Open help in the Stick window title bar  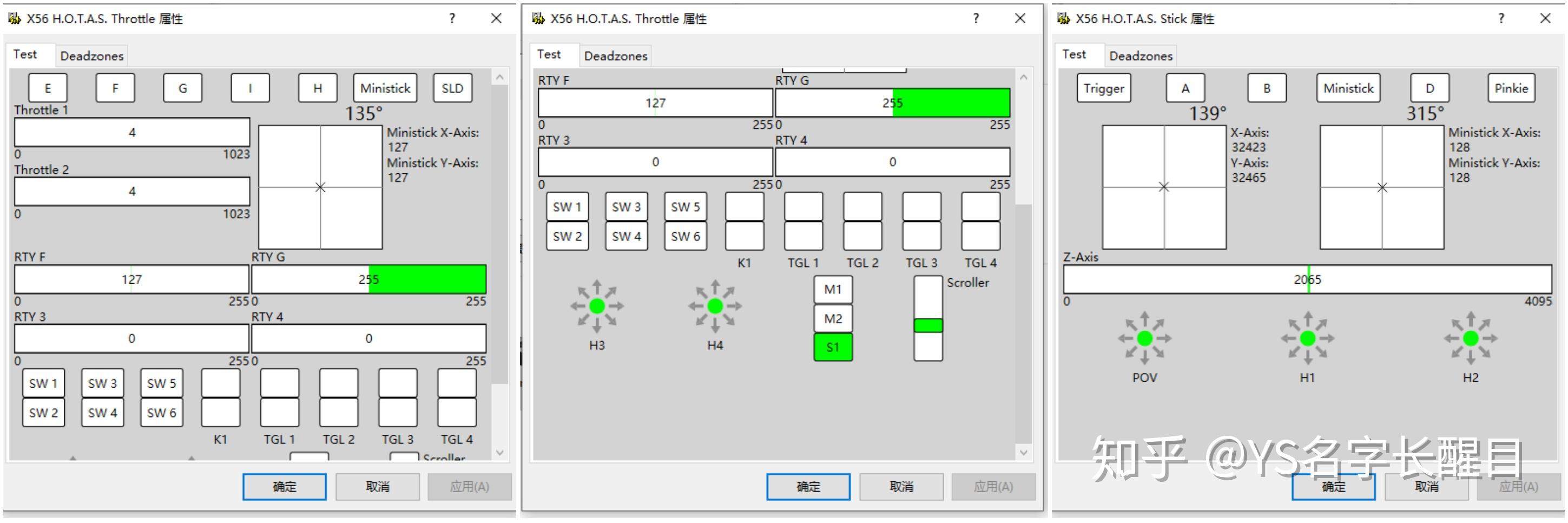[1501, 18]
